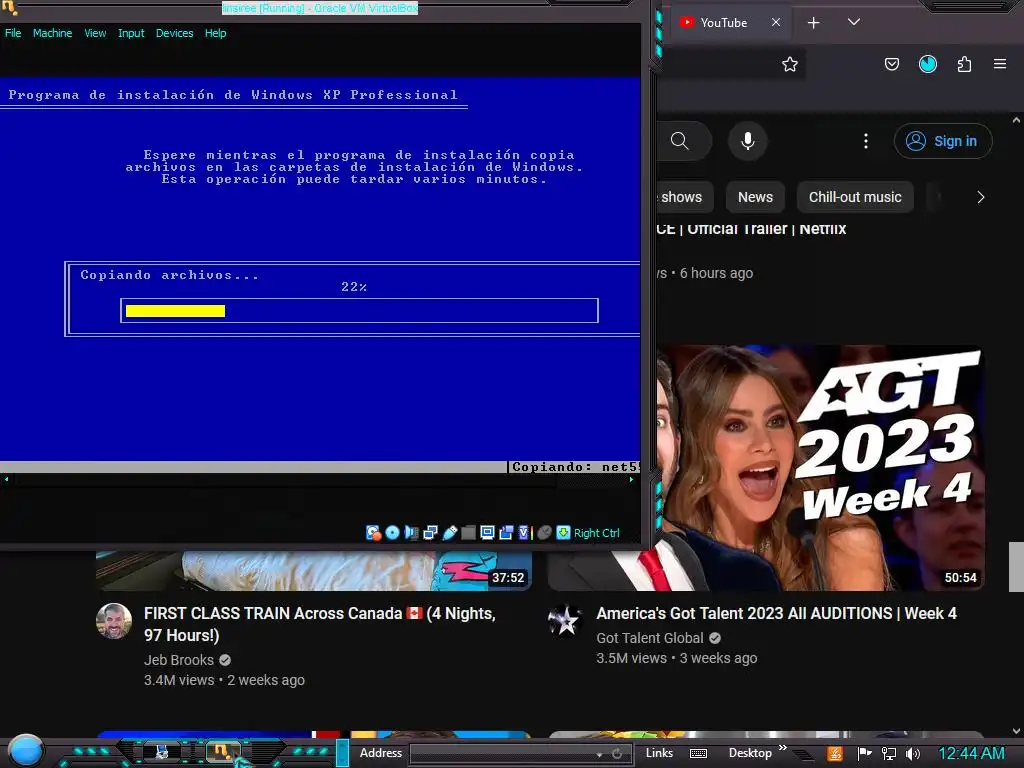Viewport: 1024px width, 768px height.
Task: Click the VirtualBox taskbar button
Action: (x=222, y=752)
